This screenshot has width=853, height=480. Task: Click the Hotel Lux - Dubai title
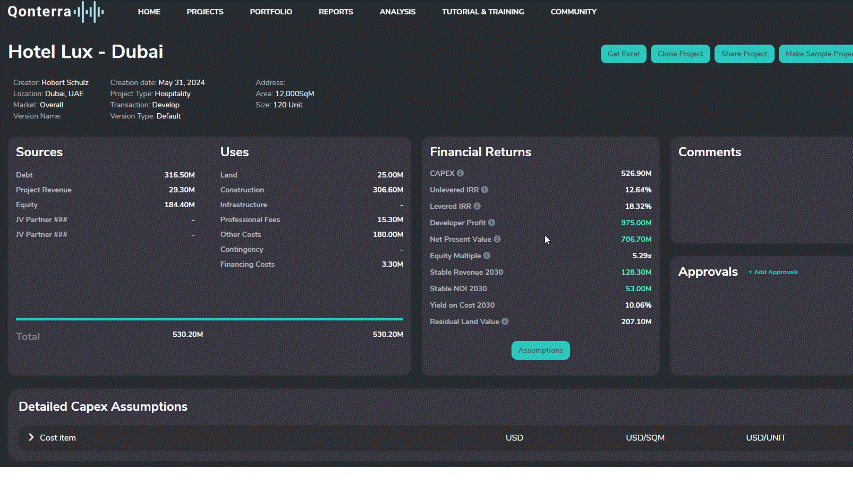(85, 52)
